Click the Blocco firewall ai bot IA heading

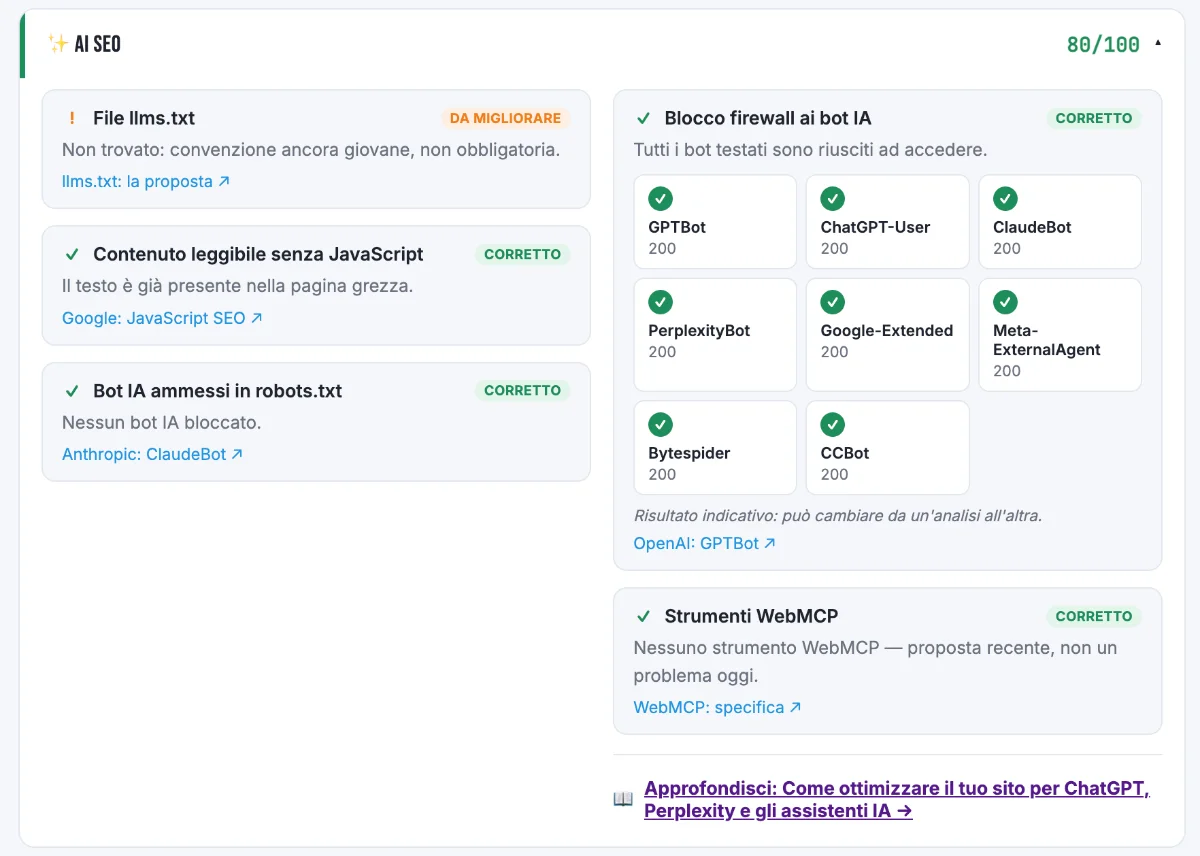pos(768,118)
